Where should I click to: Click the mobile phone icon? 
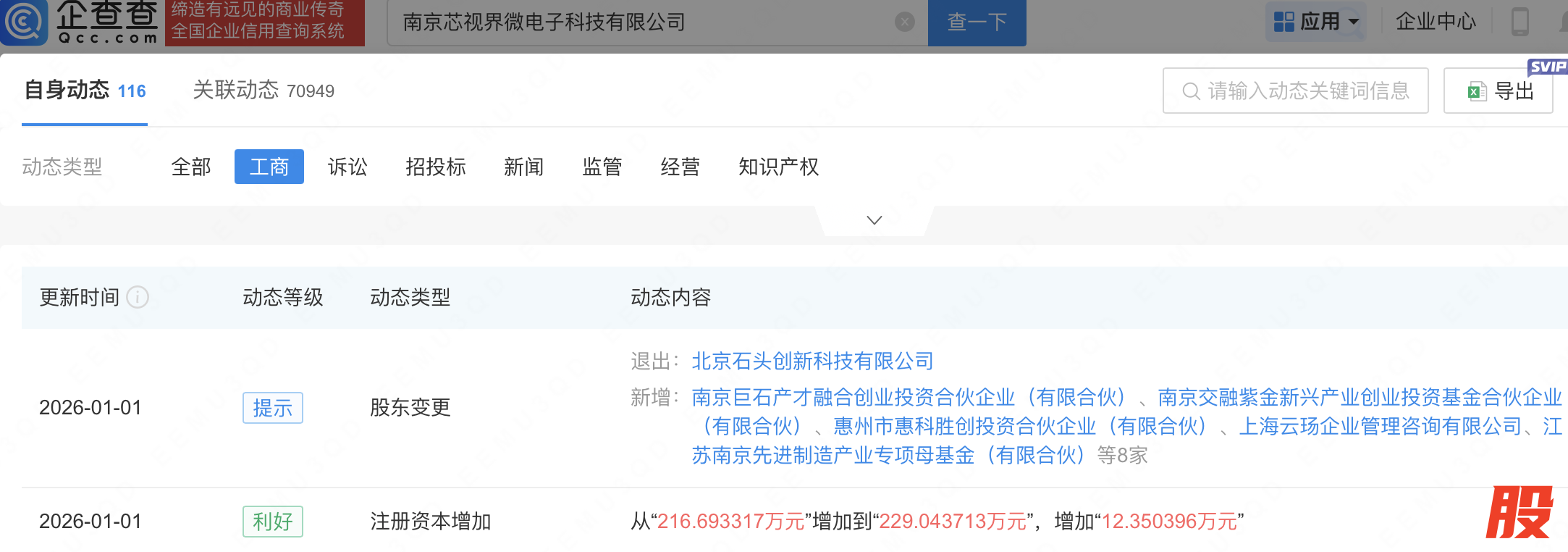click(x=1519, y=22)
